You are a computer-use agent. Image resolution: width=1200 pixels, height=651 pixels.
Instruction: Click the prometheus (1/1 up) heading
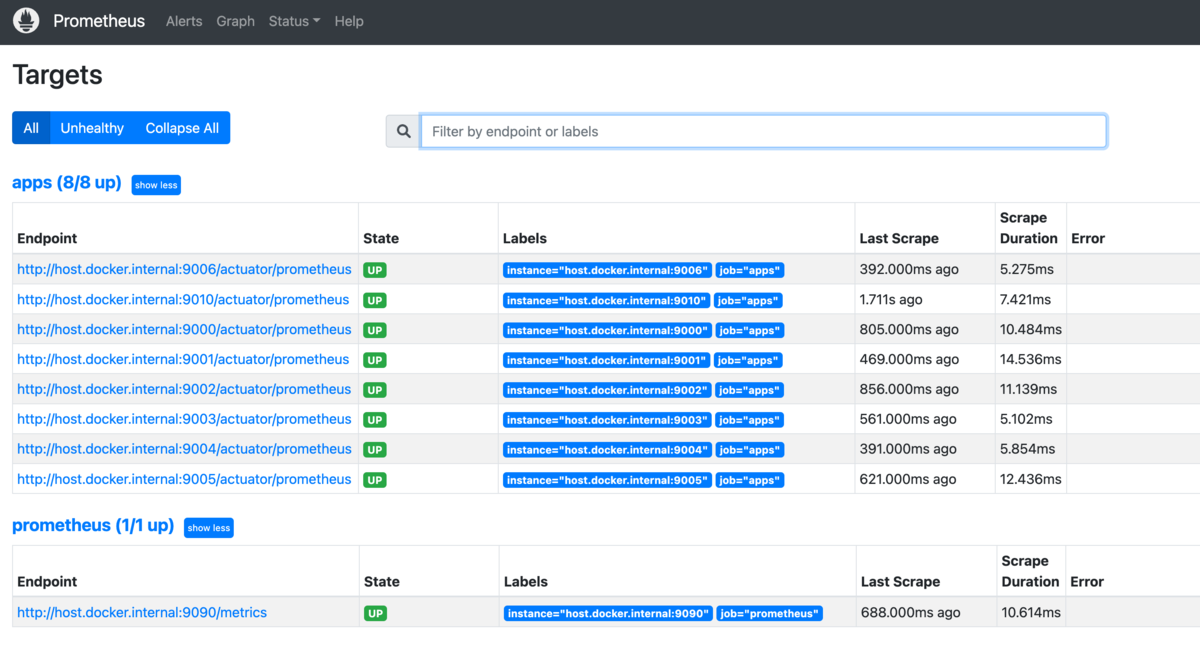[x=93, y=526]
